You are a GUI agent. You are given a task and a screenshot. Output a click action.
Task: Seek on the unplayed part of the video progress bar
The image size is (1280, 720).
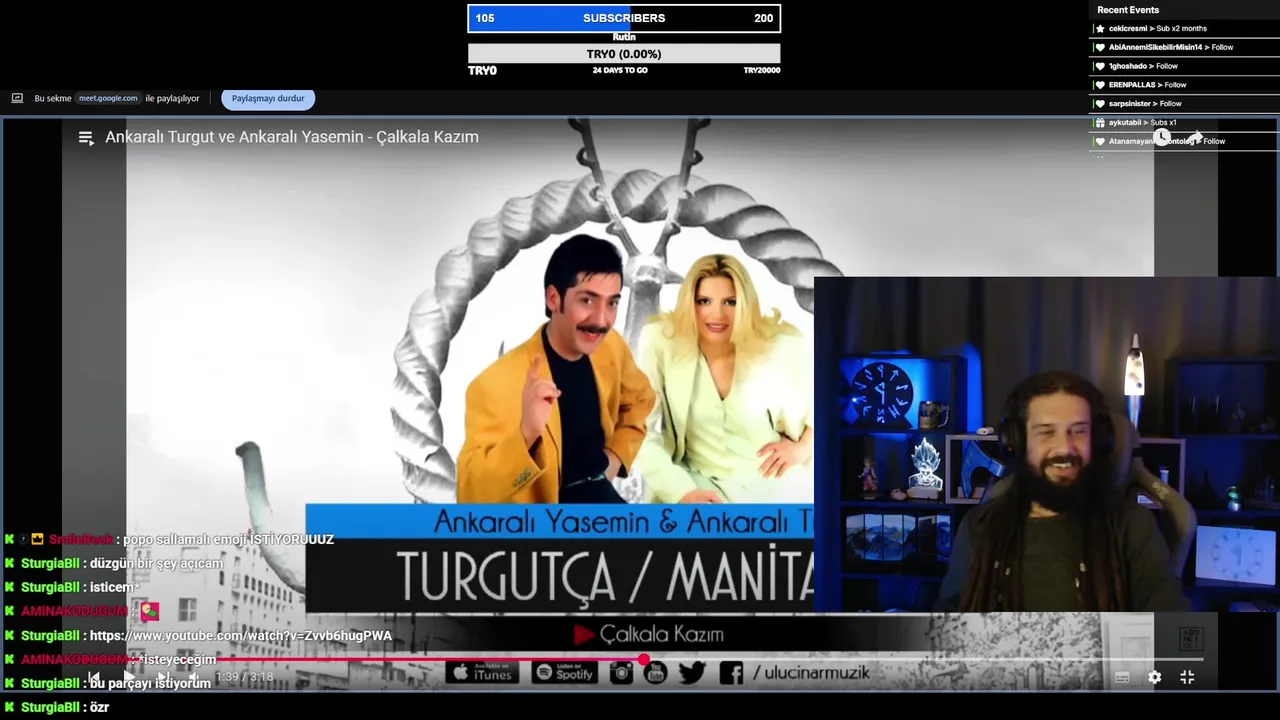925,660
